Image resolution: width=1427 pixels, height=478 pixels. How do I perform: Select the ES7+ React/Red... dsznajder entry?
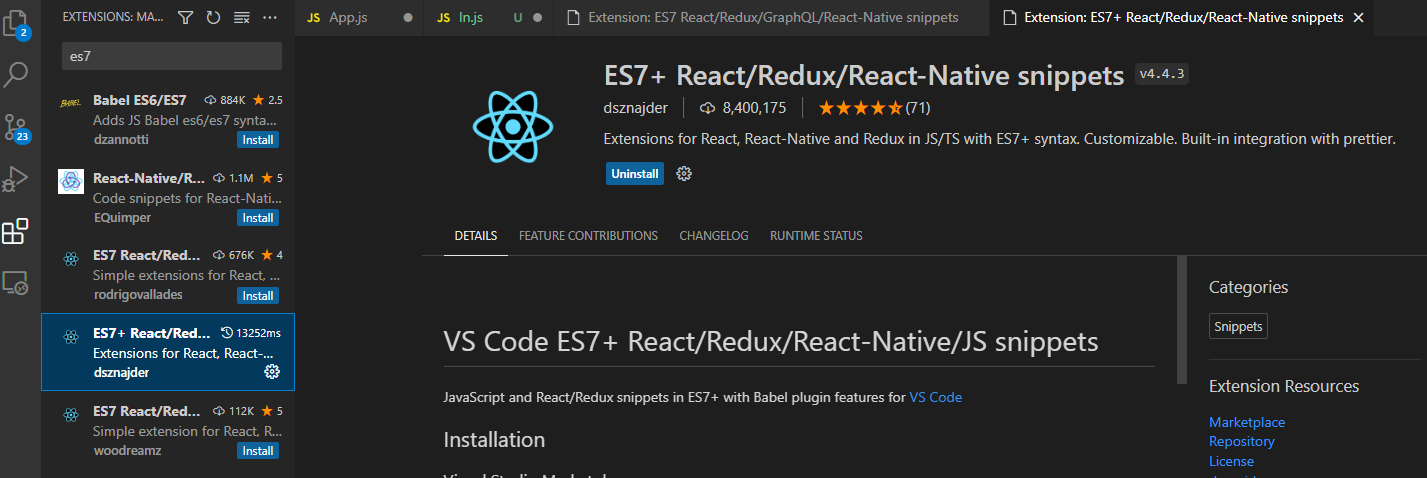pos(168,352)
